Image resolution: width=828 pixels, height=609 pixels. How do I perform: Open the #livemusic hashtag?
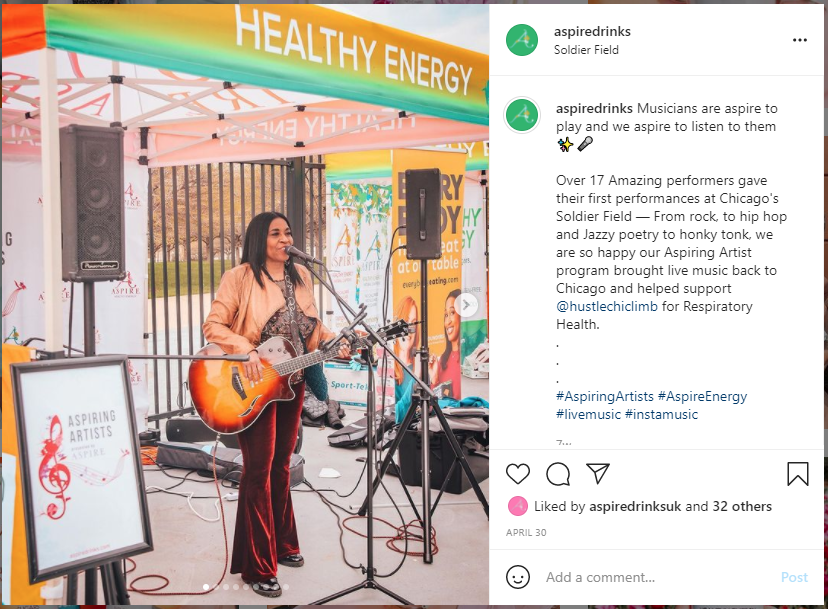click(x=588, y=414)
